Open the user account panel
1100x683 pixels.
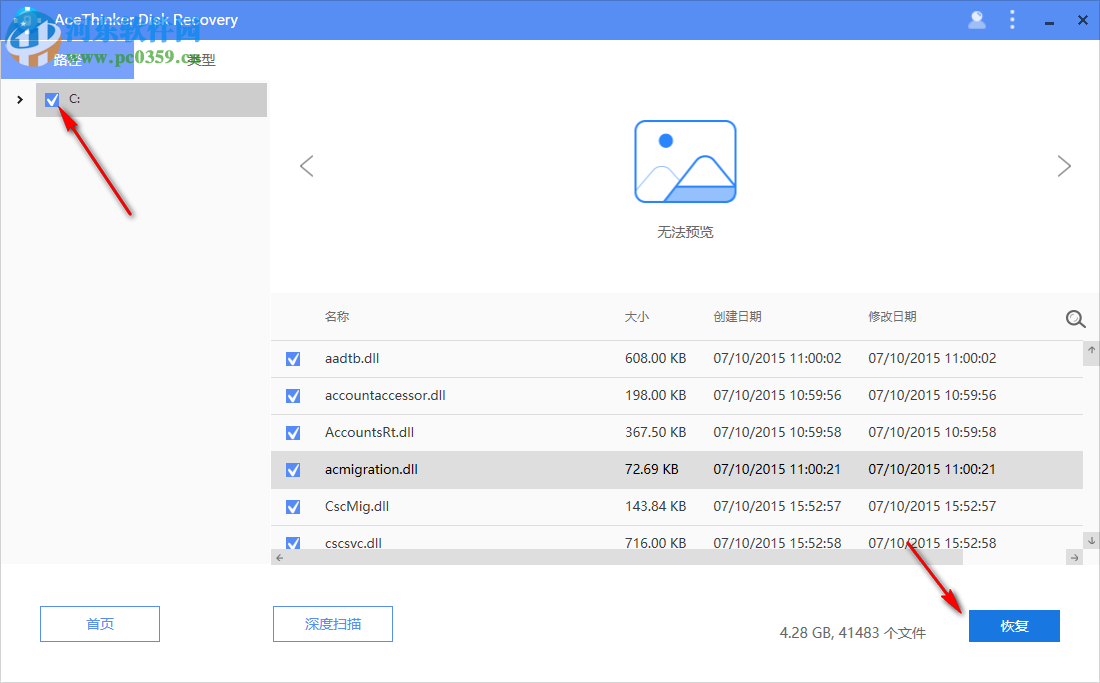pyautogui.click(x=976, y=19)
